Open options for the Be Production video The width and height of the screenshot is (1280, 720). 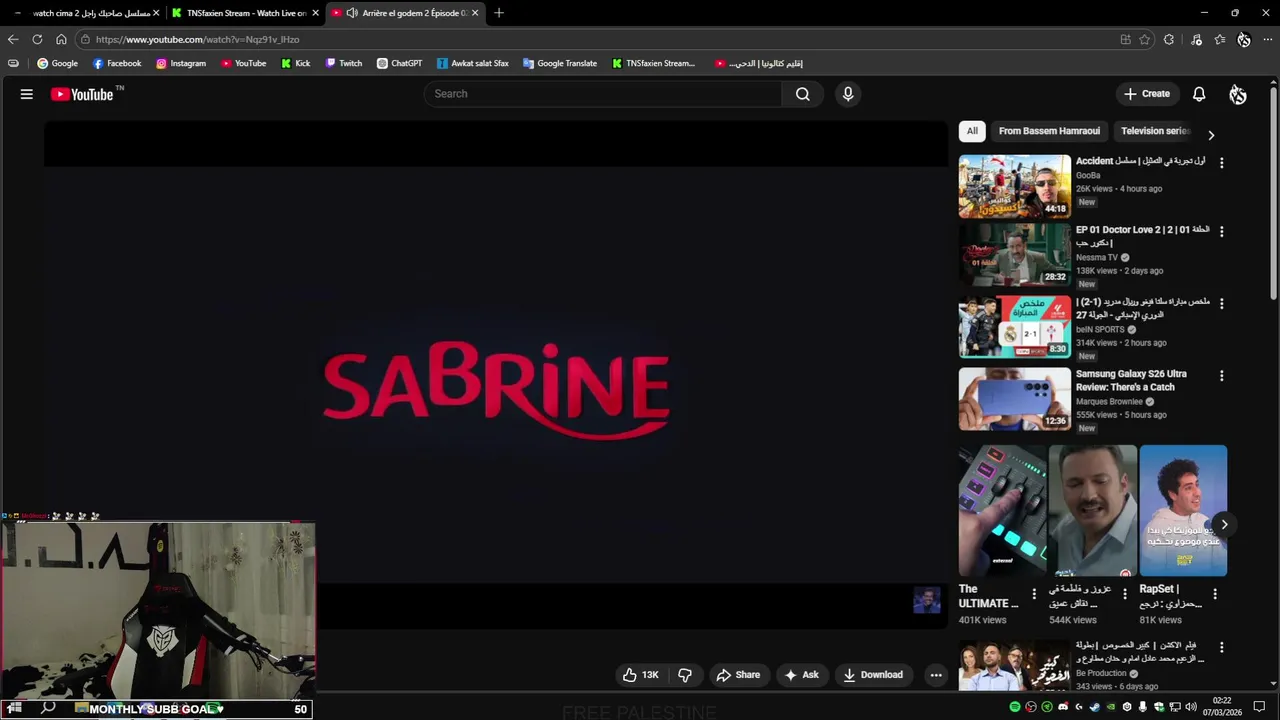(1221, 648)
